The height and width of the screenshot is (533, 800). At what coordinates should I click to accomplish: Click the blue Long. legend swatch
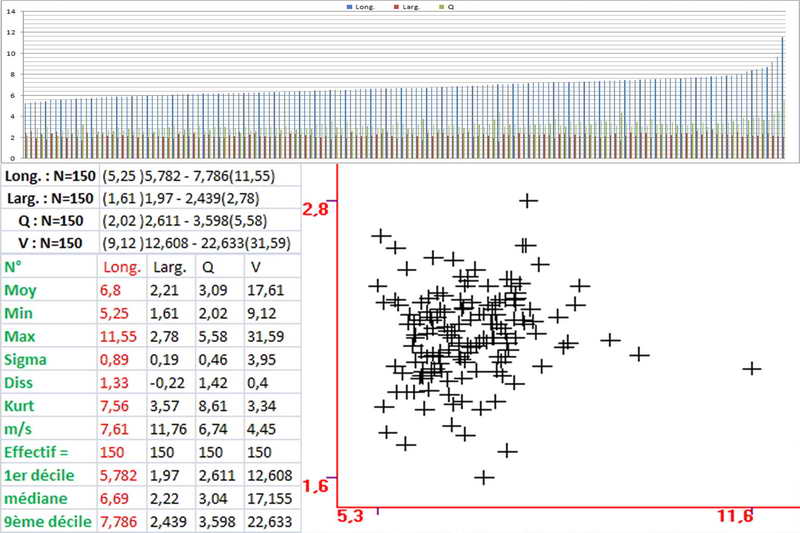[348, 6]
